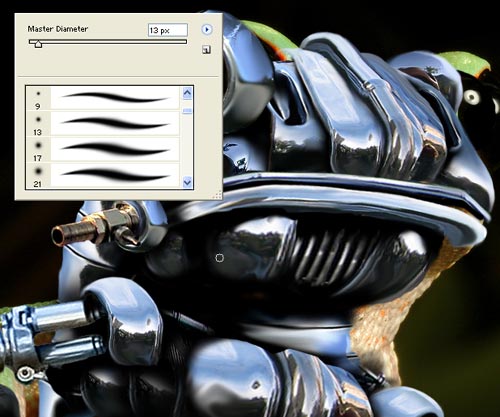This screenshot has height=417, width=500.
Task: Click the Master Diameter label
Action: [x=58, y=29]
